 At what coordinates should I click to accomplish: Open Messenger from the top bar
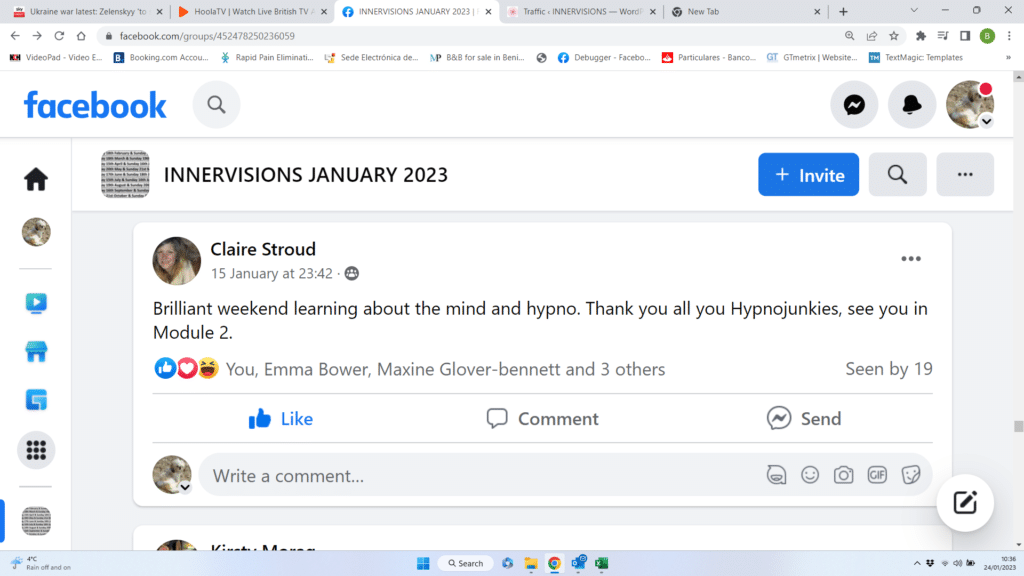coord(854,105)
